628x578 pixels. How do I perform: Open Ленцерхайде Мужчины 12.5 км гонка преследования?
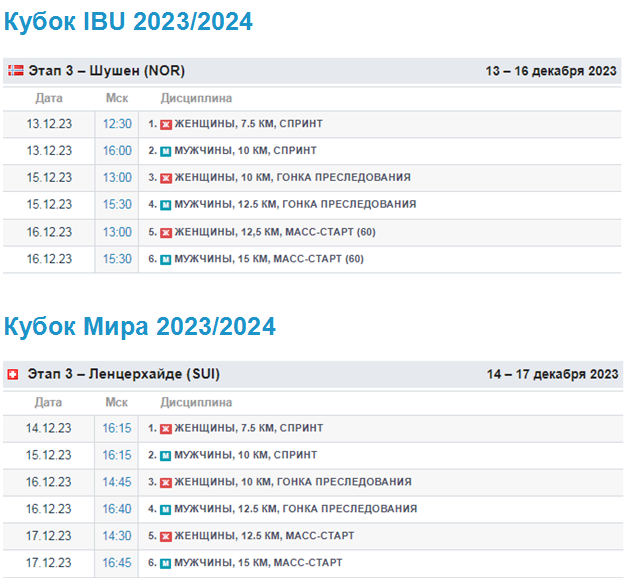(x=296, y=509)
